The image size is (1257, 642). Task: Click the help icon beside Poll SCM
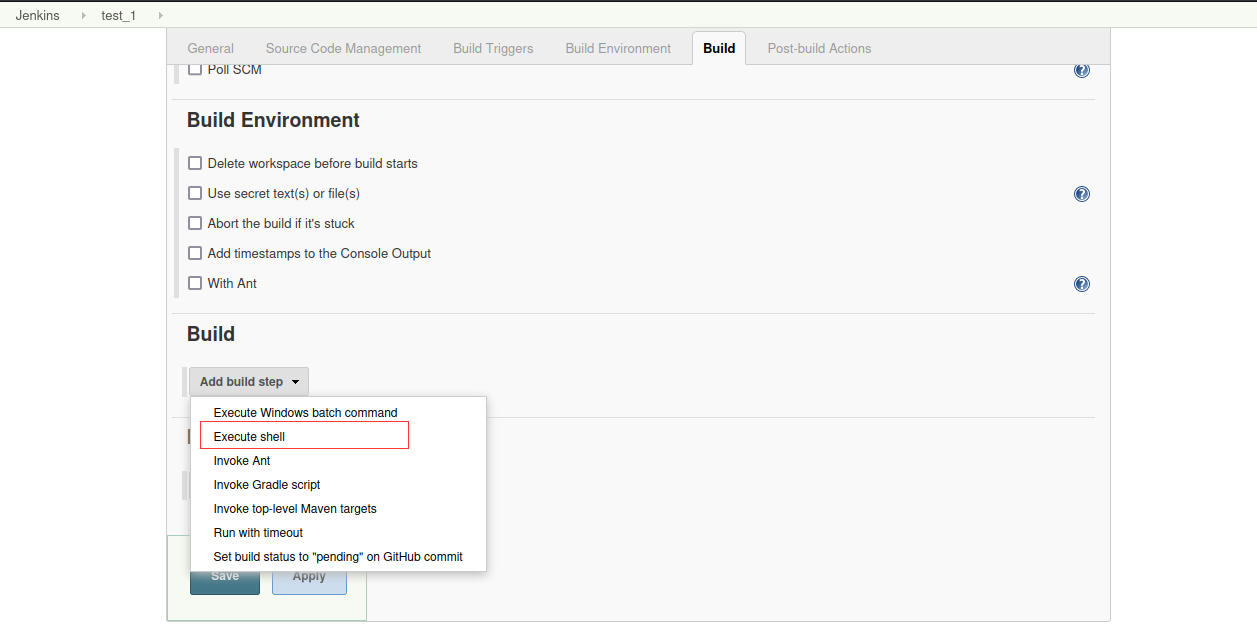point(1081,70)
